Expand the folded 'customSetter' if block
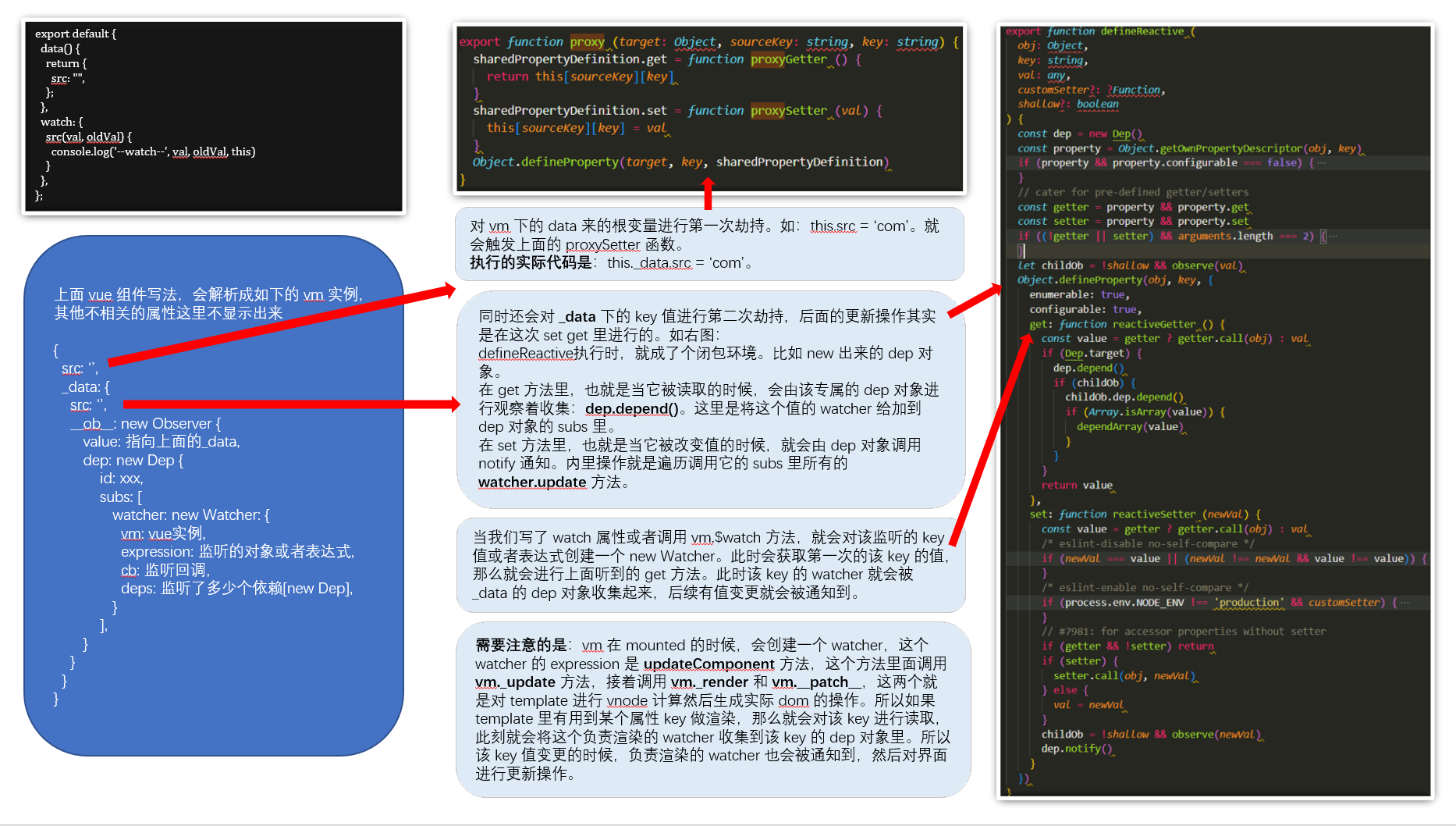Screen dimensions: 1456x826 (1405, 603)
